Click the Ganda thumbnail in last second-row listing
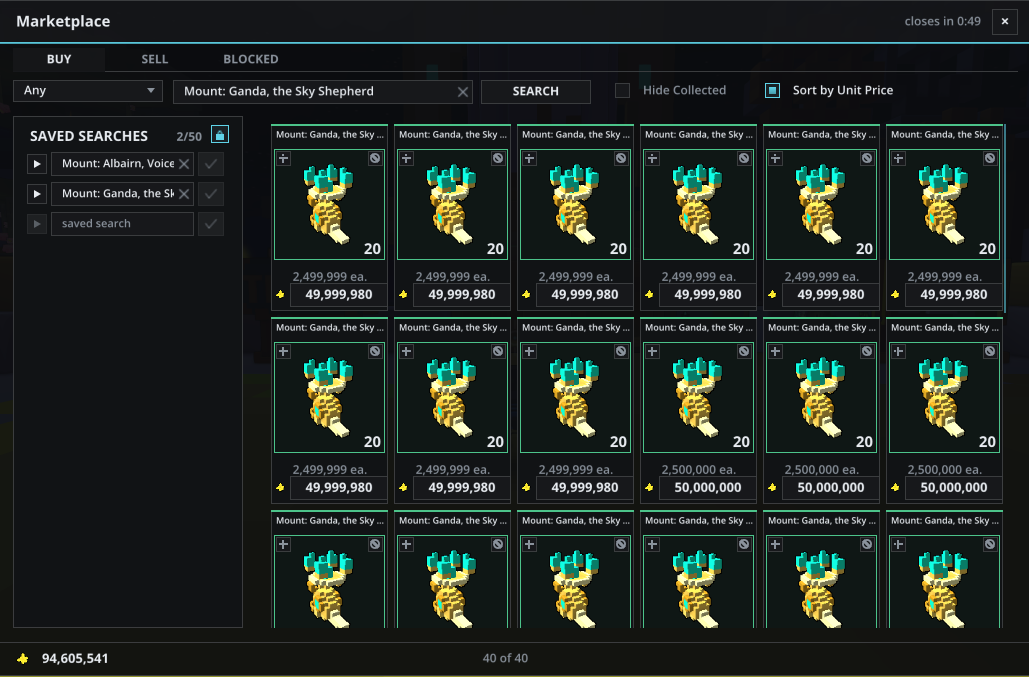 [x=944, y=397]
